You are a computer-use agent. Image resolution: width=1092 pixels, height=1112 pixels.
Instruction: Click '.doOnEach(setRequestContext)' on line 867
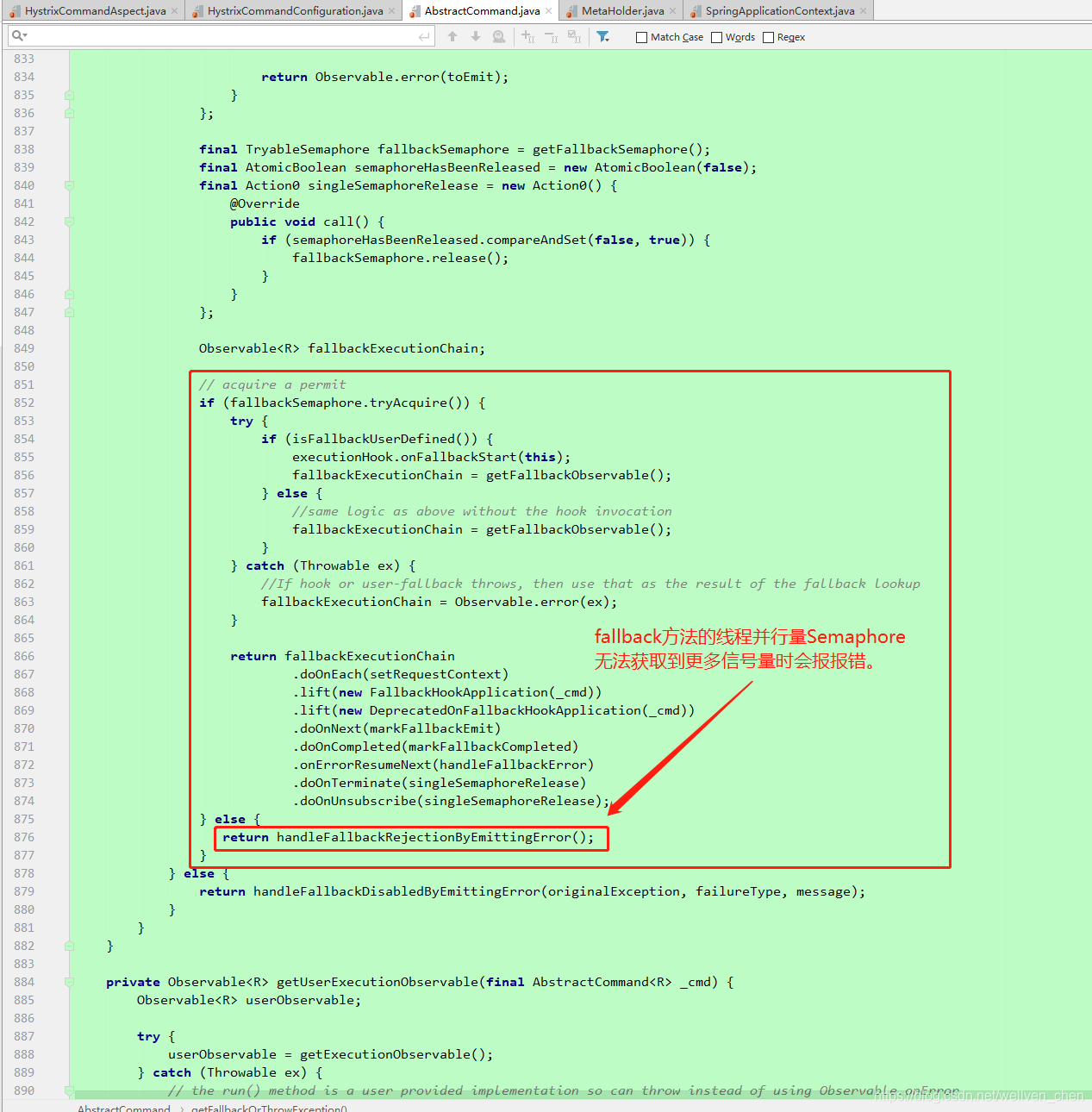click(x=401, y=674)
